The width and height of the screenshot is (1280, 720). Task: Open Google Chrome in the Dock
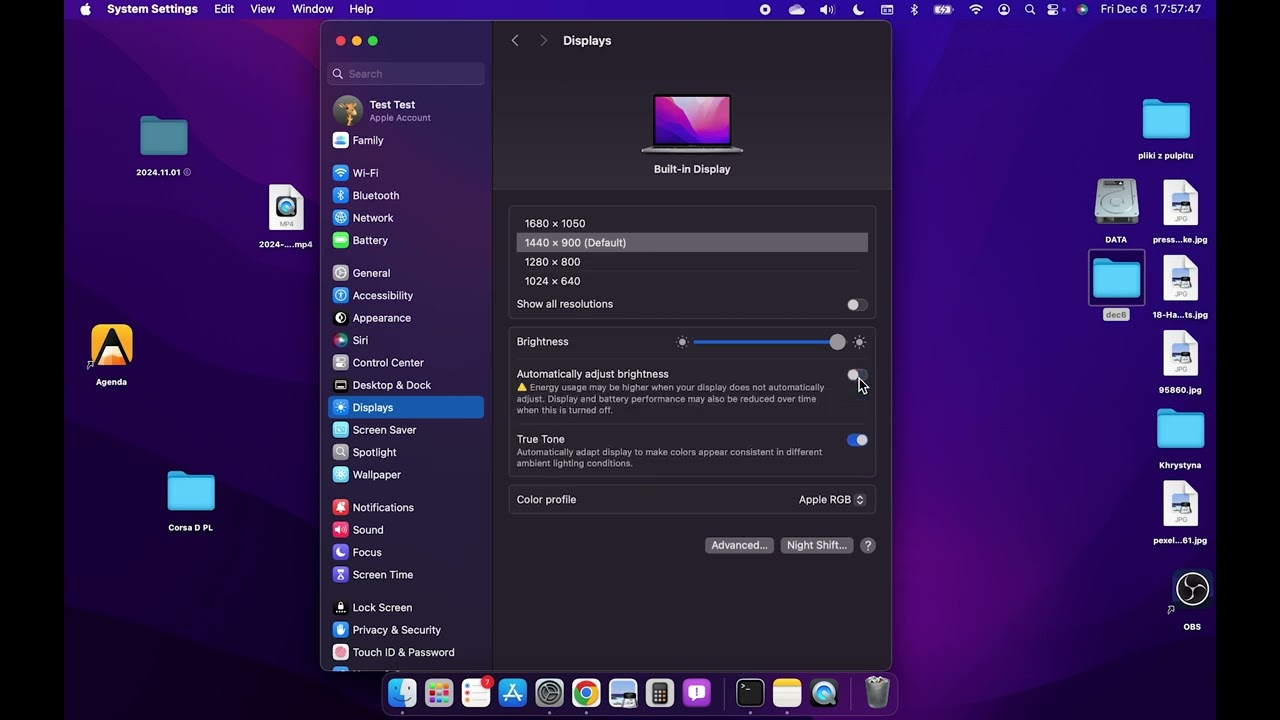[587, 692]
